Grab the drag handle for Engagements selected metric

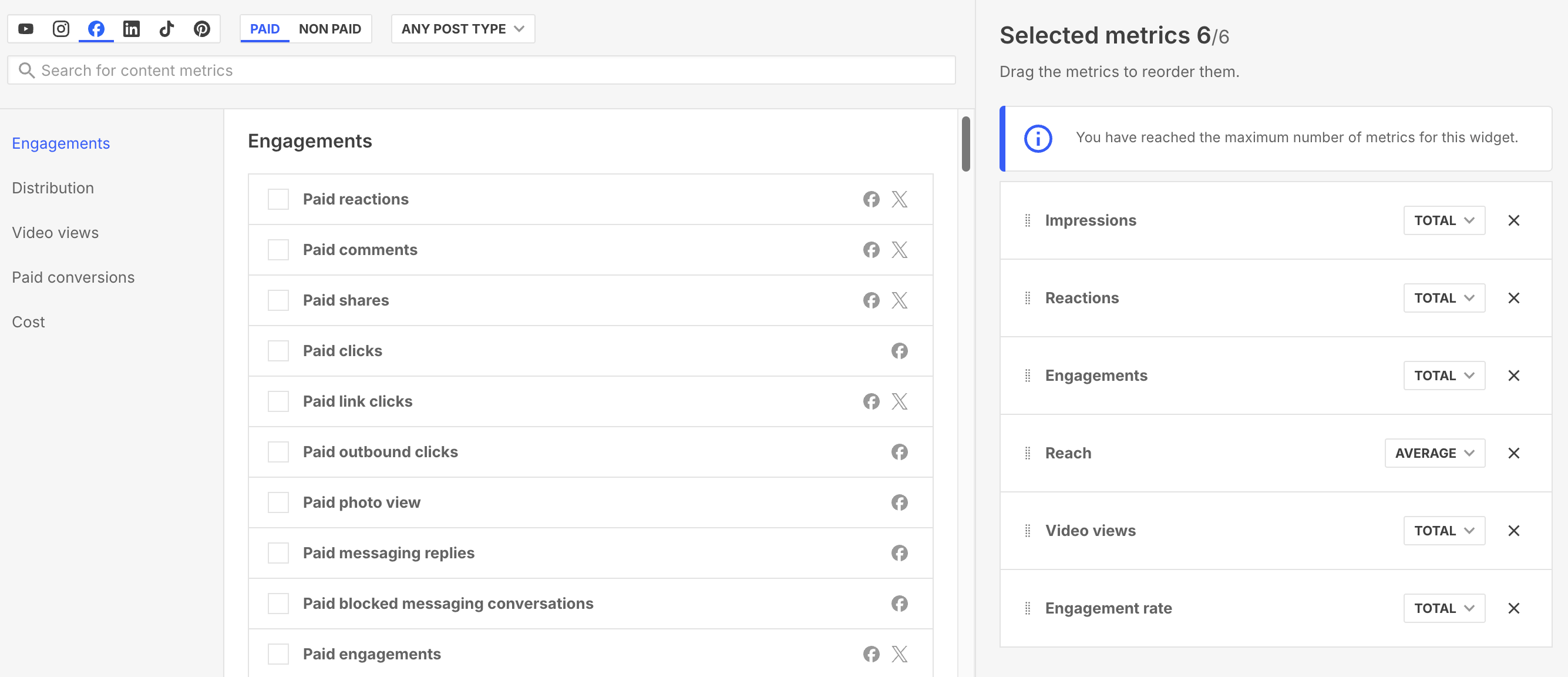1028,376
